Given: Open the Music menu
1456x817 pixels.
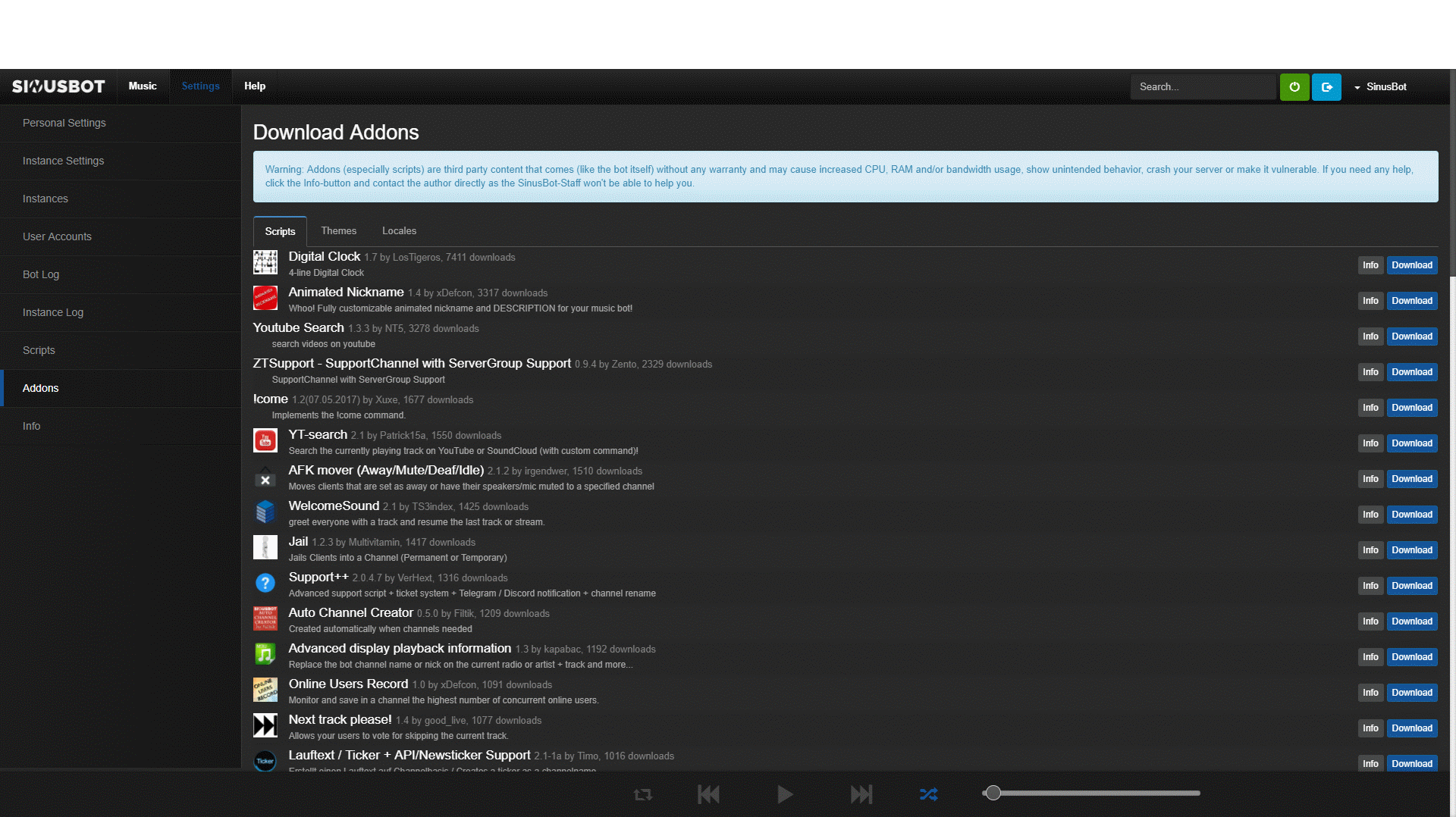Looking at the screenshot, I should tap(143, 86).
